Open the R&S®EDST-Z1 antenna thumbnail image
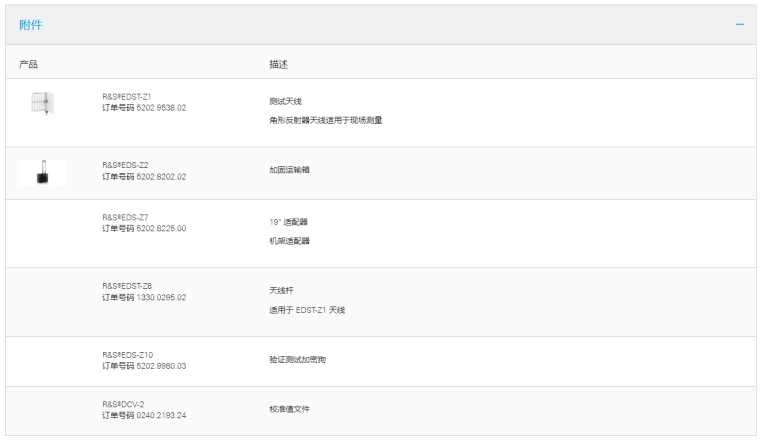The image size is (760, 440). [42, 103]
